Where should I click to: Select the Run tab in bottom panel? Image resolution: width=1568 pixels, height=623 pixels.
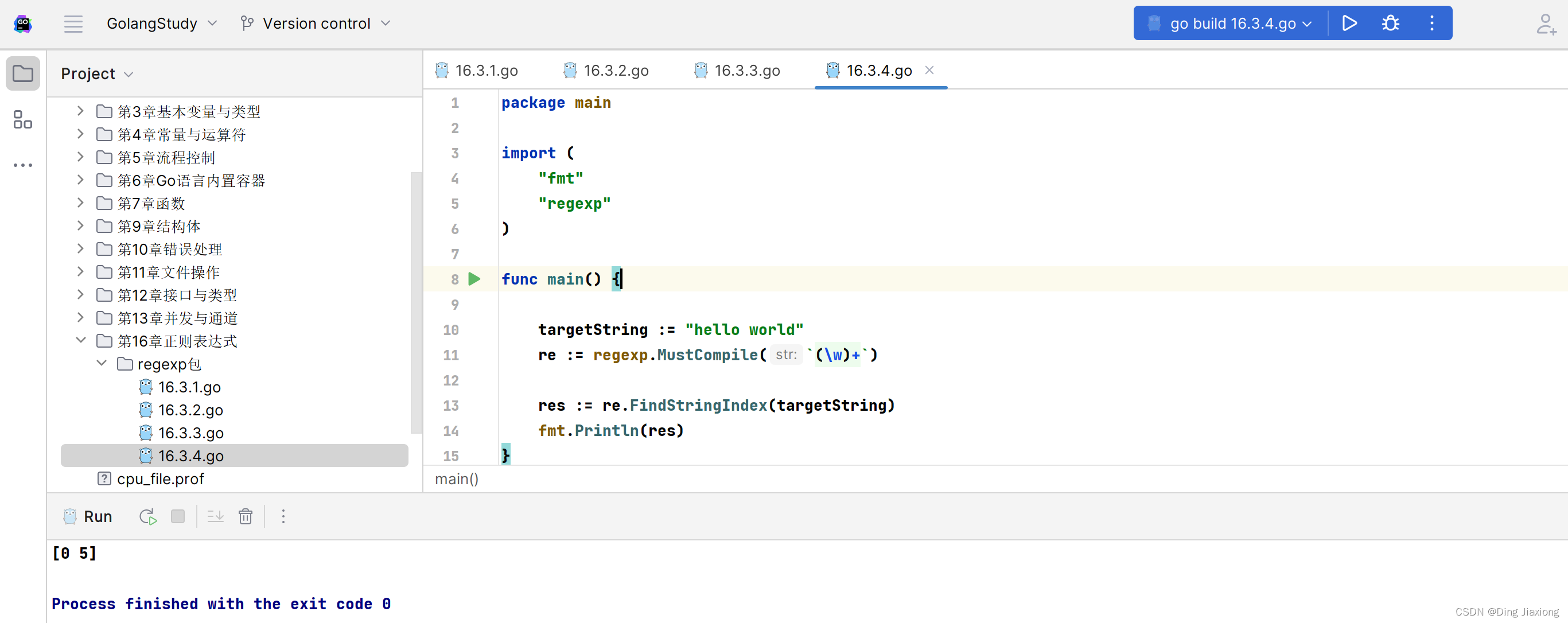click(x=88, y=516)
